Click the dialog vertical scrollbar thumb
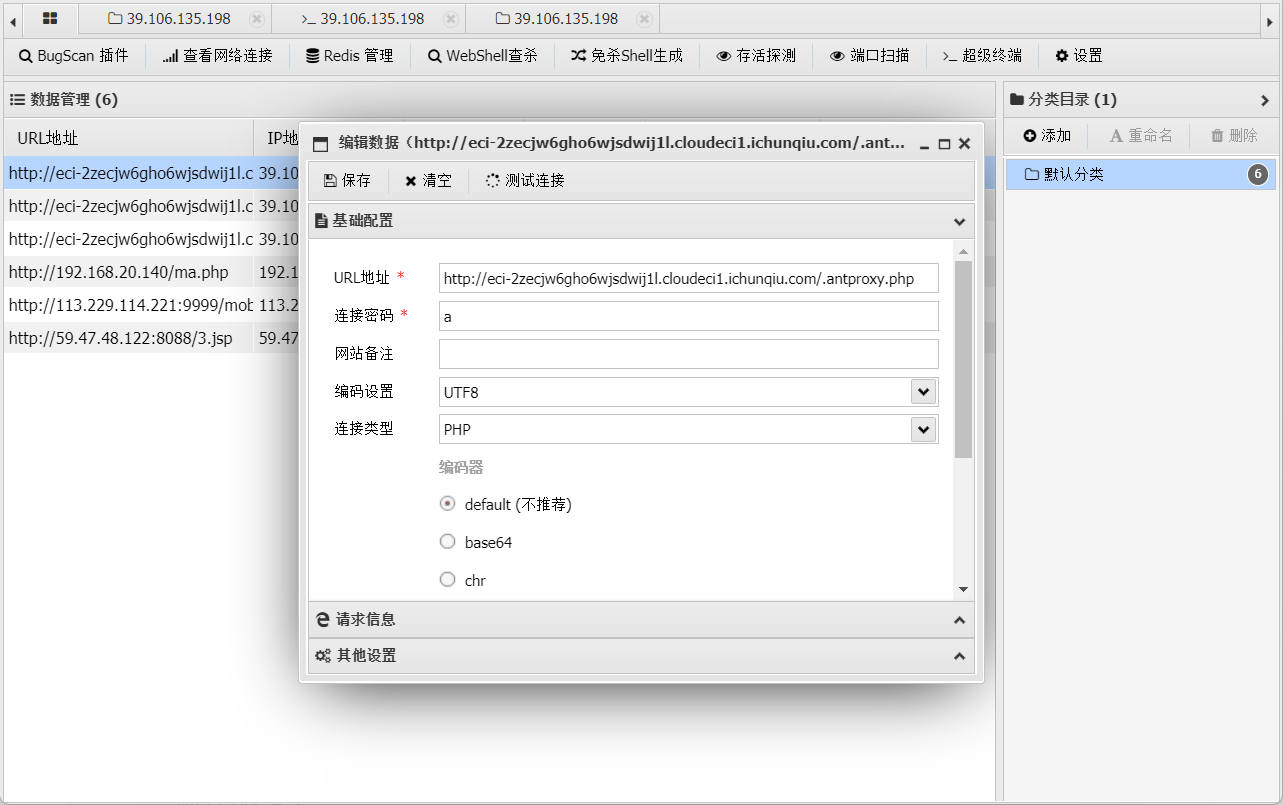Viewport: 1283px width, 805px height. 964,360
